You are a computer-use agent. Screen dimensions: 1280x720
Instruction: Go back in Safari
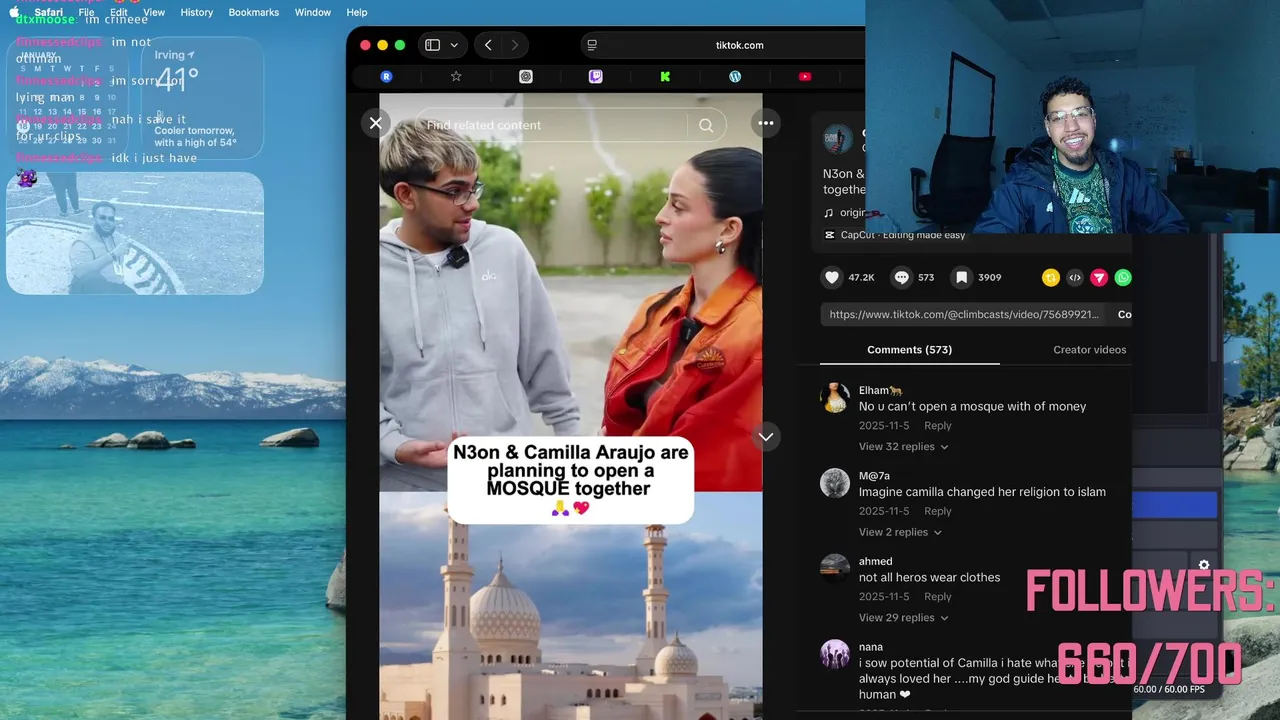(x=488, y=45)
